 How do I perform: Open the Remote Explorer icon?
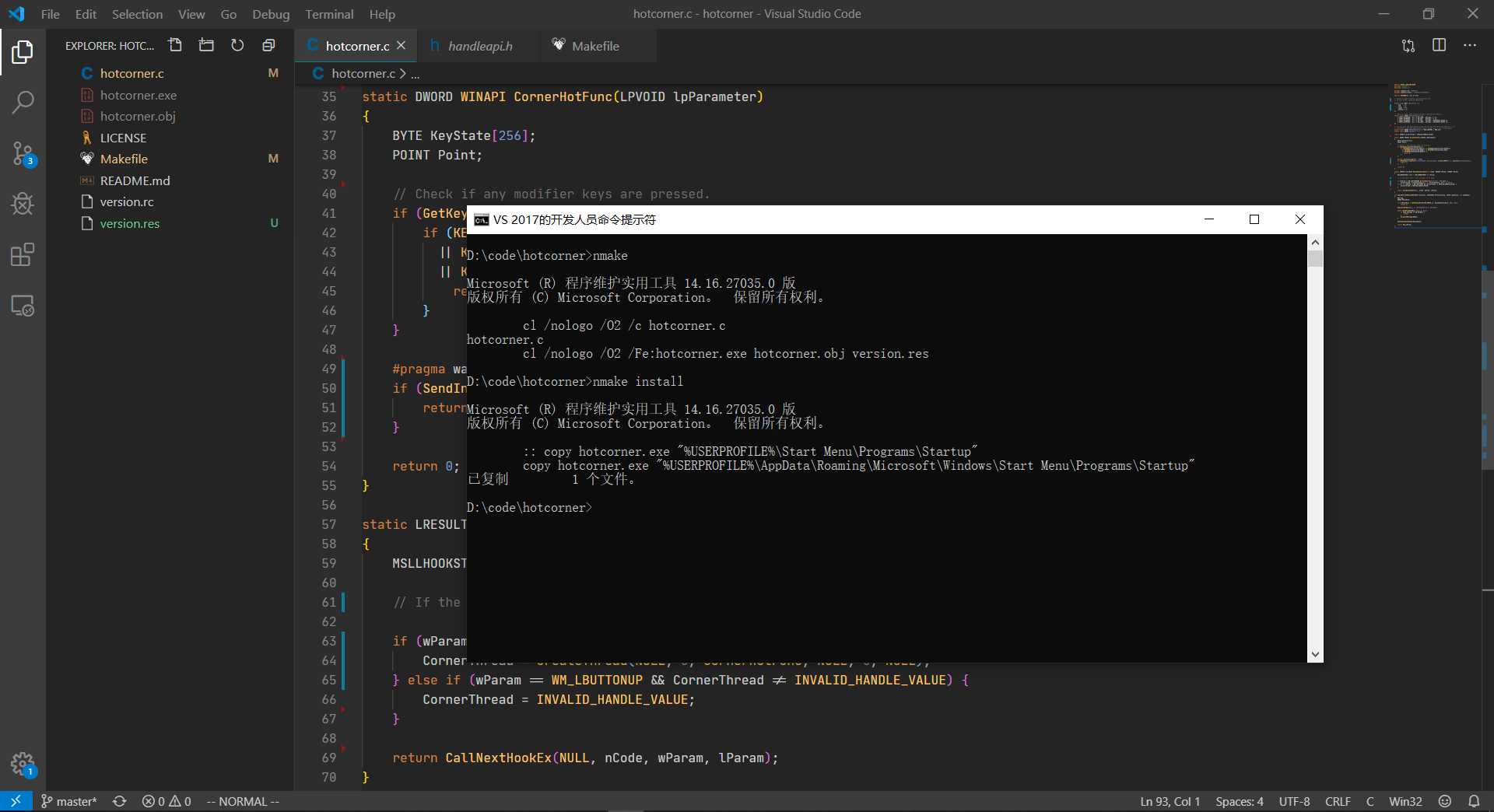point(23,306)
